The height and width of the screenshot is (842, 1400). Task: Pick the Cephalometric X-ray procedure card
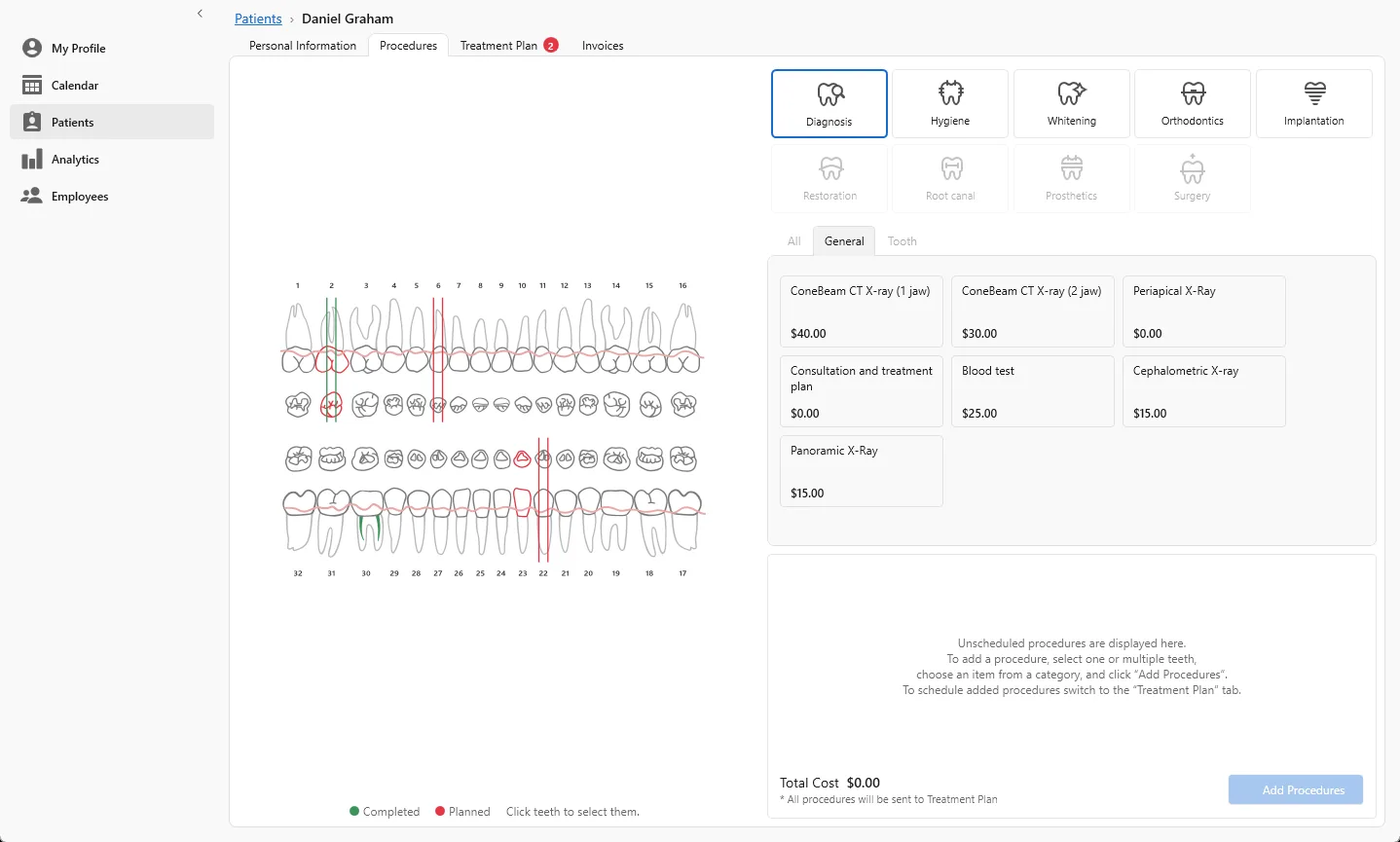pyautogui.click(x=1204, y=391)
